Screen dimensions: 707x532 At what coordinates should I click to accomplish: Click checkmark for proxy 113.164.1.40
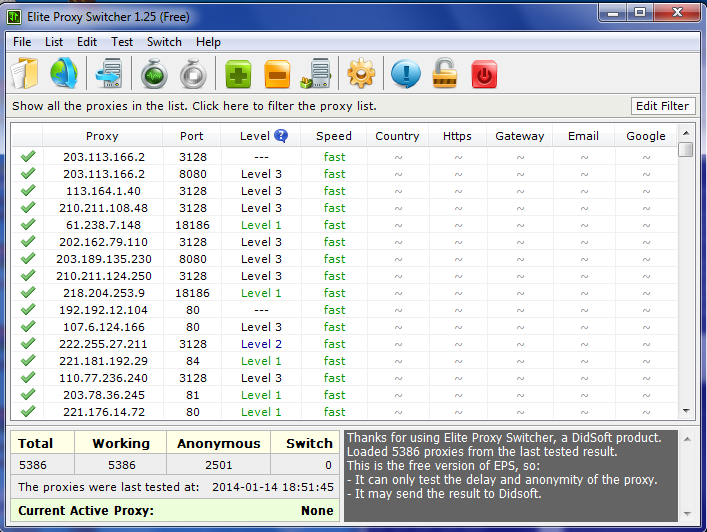click(28, 190)
